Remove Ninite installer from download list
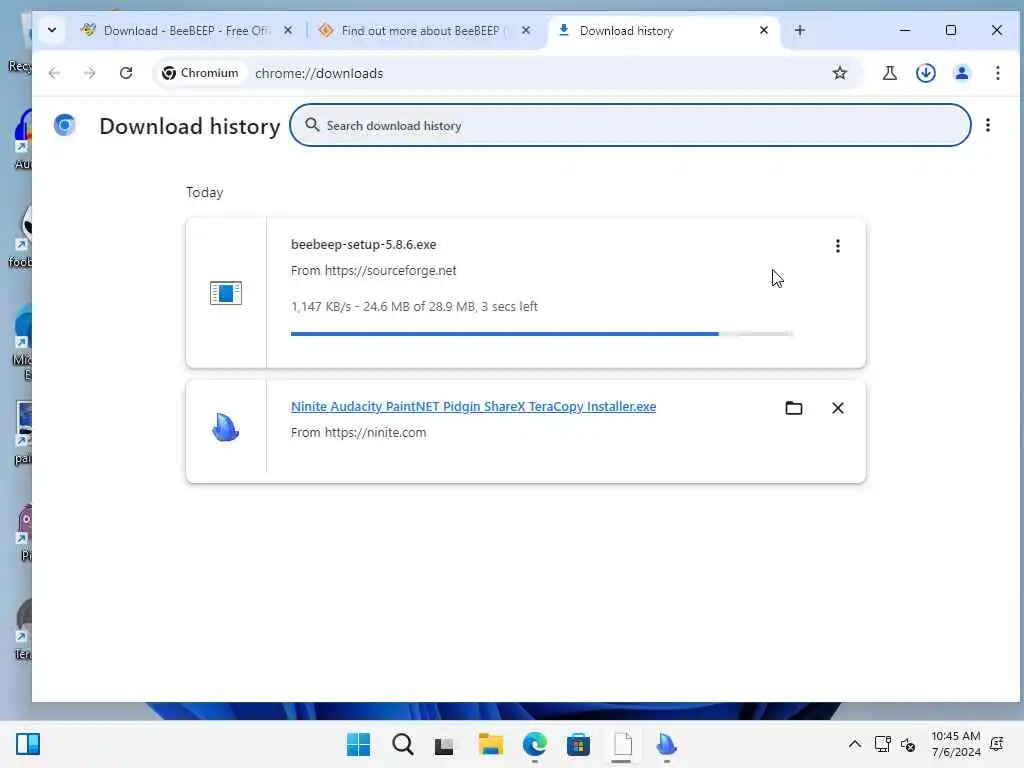The width and height of the screenshot is (1024, 768). point(837,408)
